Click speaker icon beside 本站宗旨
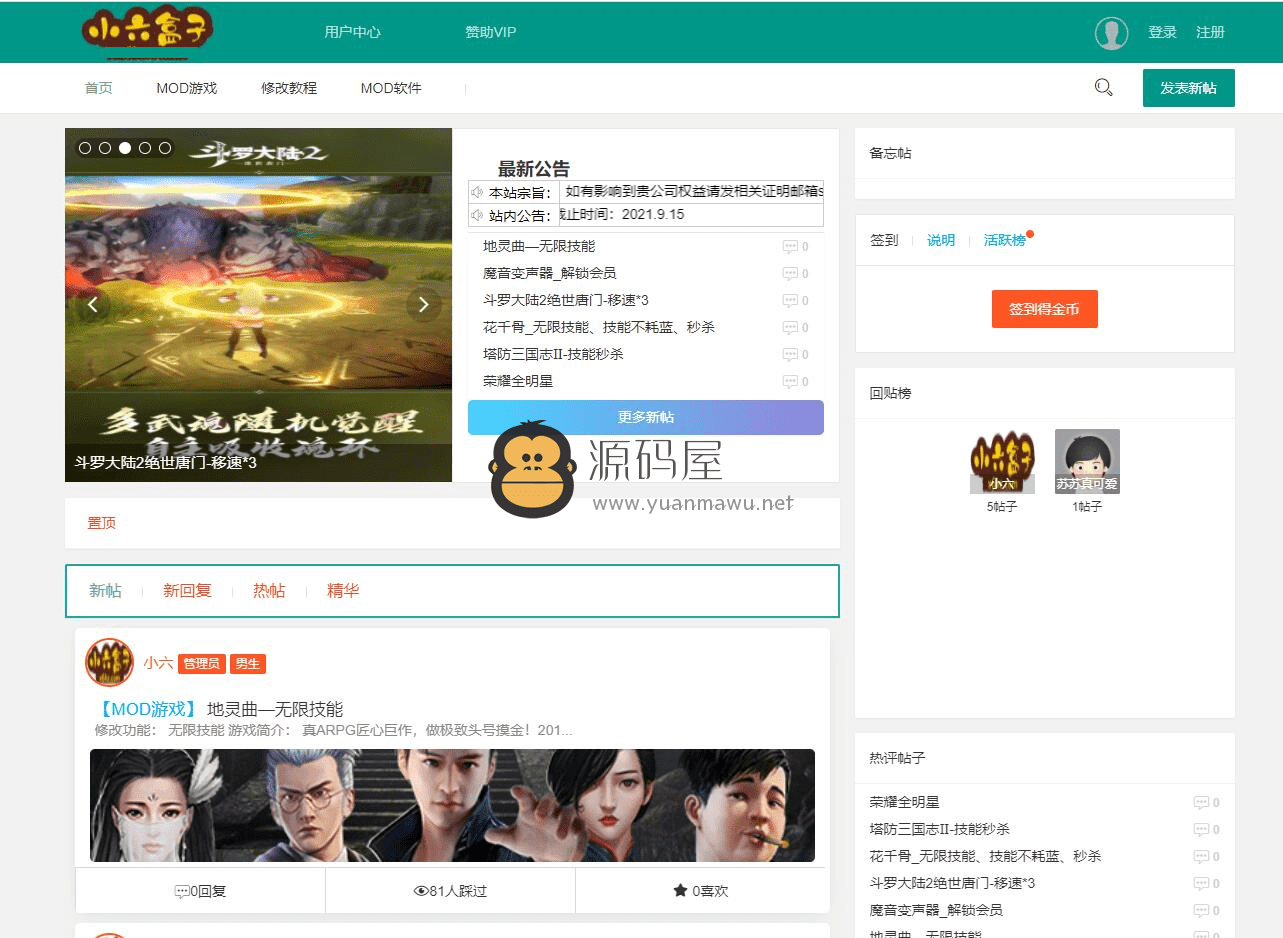The height and width of the screenshot is (938, 1283). pos(477,192)
